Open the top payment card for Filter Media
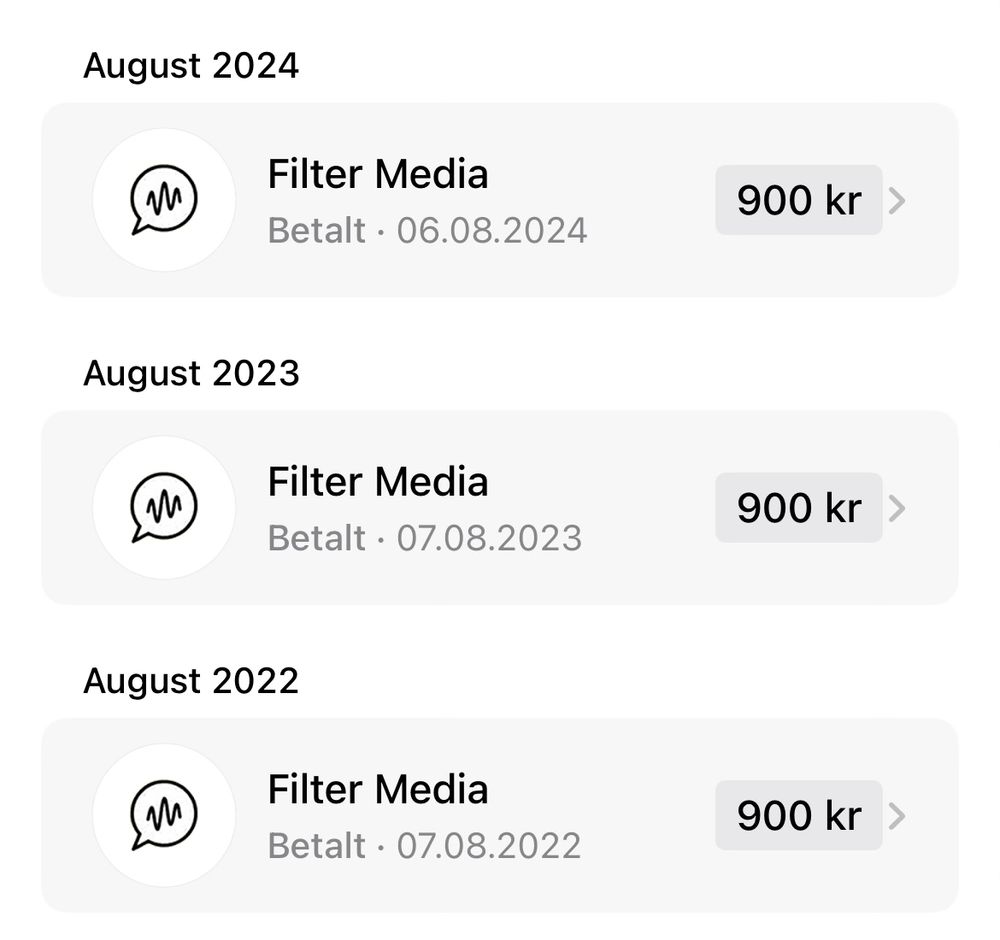 [500, 200]
